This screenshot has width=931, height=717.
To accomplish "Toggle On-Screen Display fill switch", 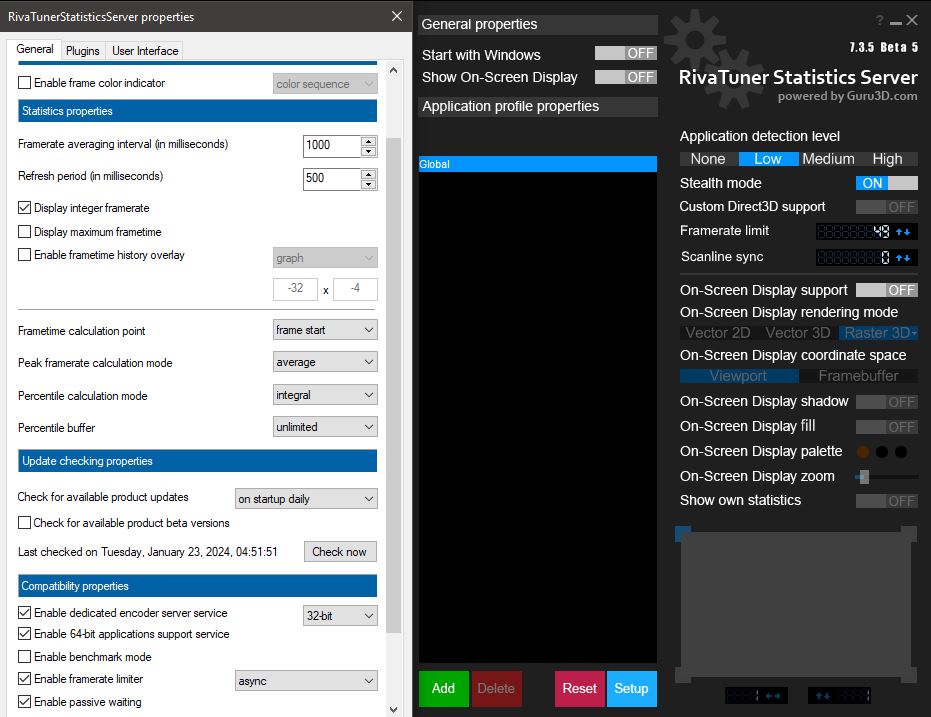I will point(886,427).
